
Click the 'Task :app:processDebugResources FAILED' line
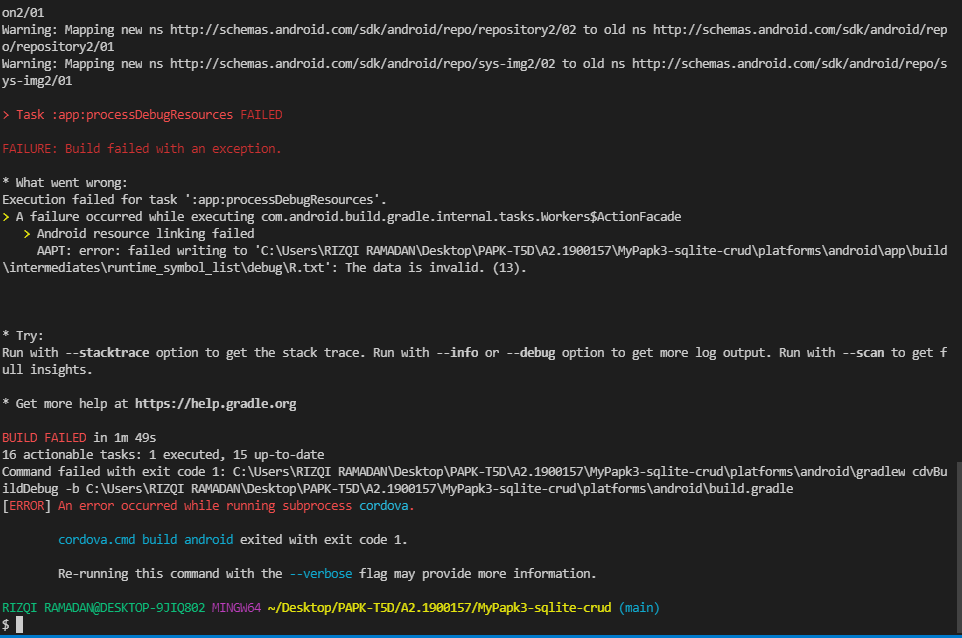coord(142,115)
